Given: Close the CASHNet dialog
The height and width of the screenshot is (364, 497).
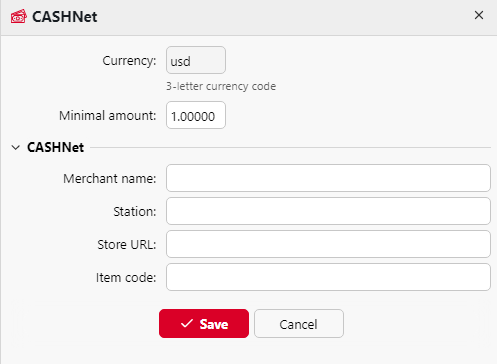Looking at the screenshot, I should pyautogui.click(x=479, y=15).
